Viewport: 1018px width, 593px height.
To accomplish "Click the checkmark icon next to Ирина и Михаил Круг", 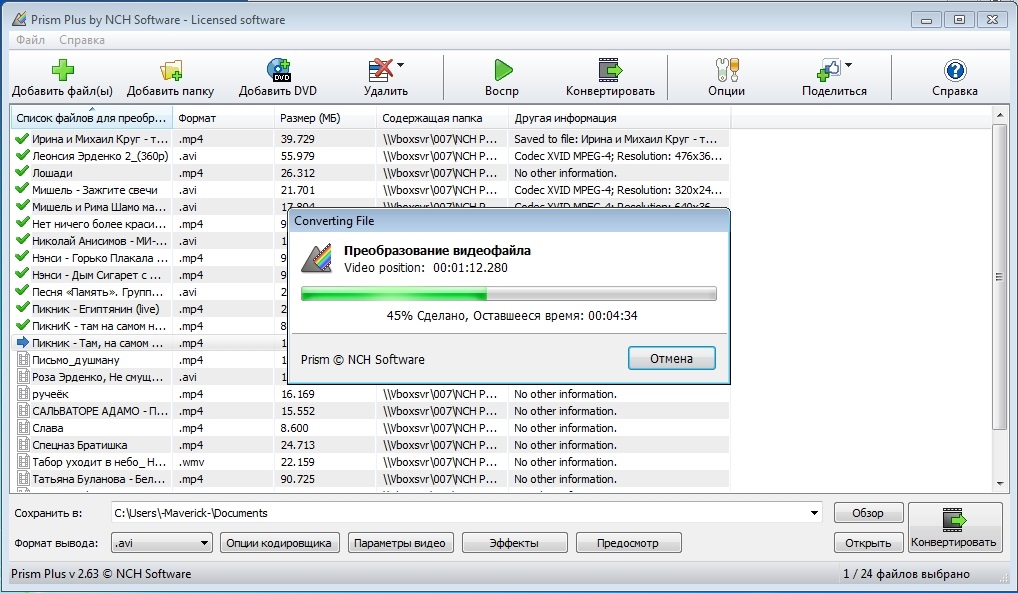I will (22, 138).
